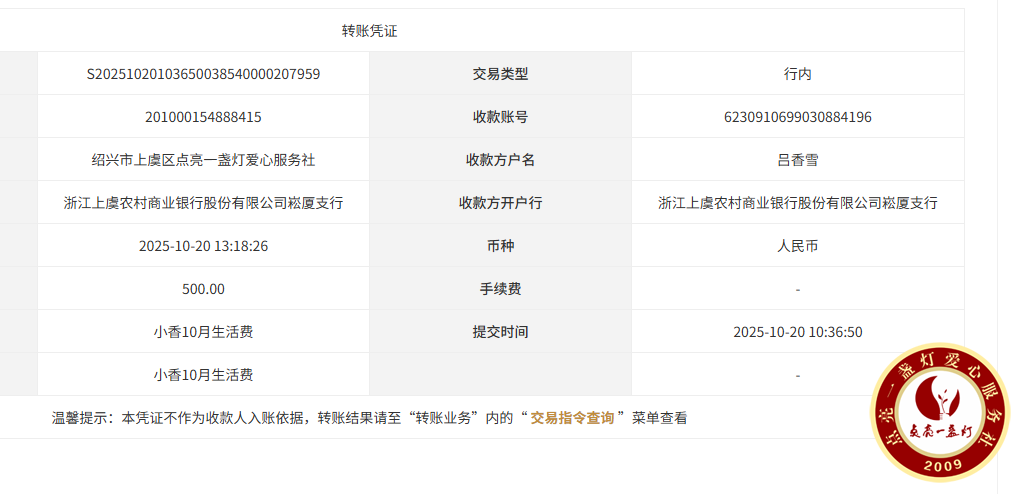Select the 行内 transaction type value

click(797, 74)
